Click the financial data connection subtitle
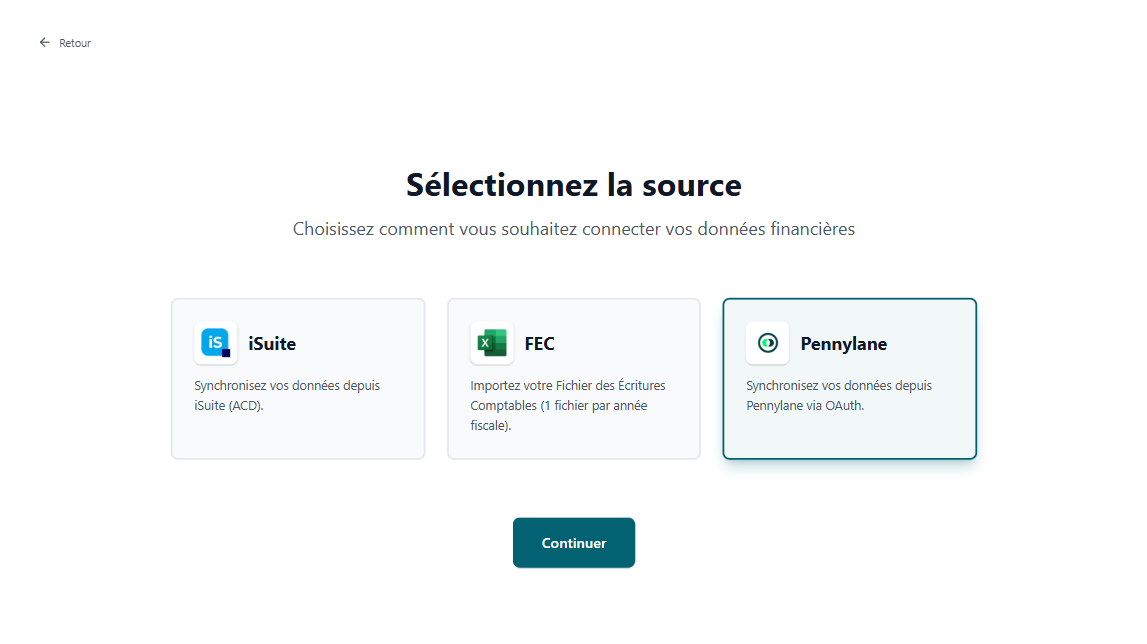 (573, 229)
